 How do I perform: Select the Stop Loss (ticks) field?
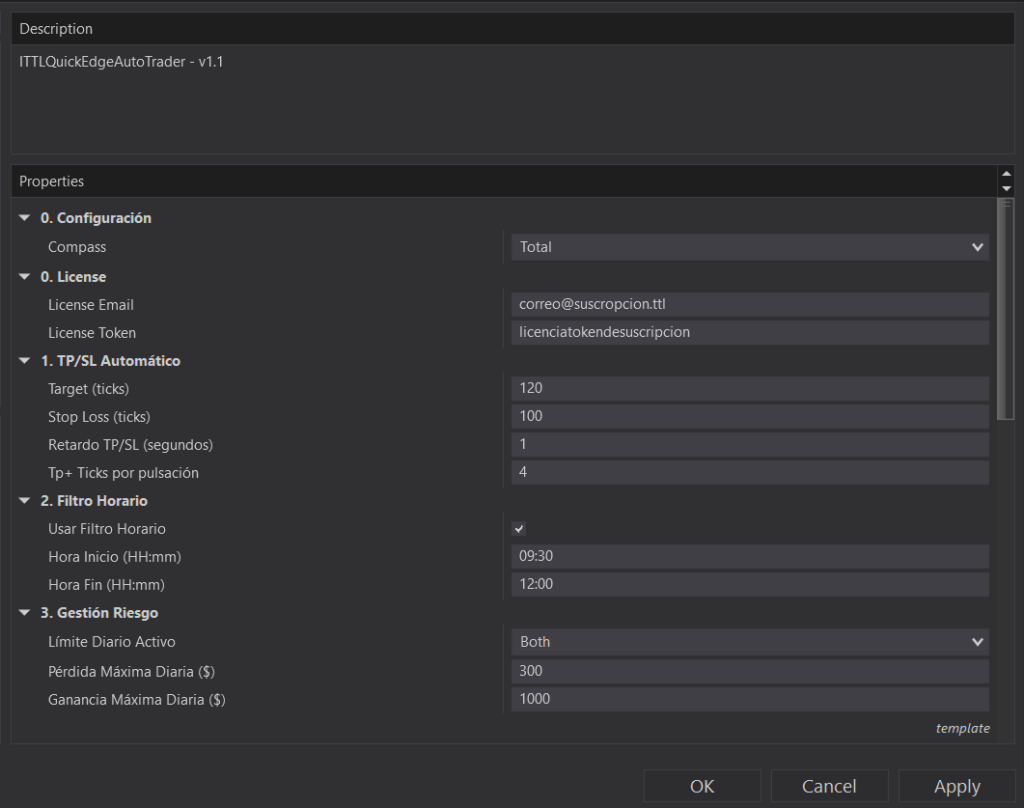[x=749, y=416]
